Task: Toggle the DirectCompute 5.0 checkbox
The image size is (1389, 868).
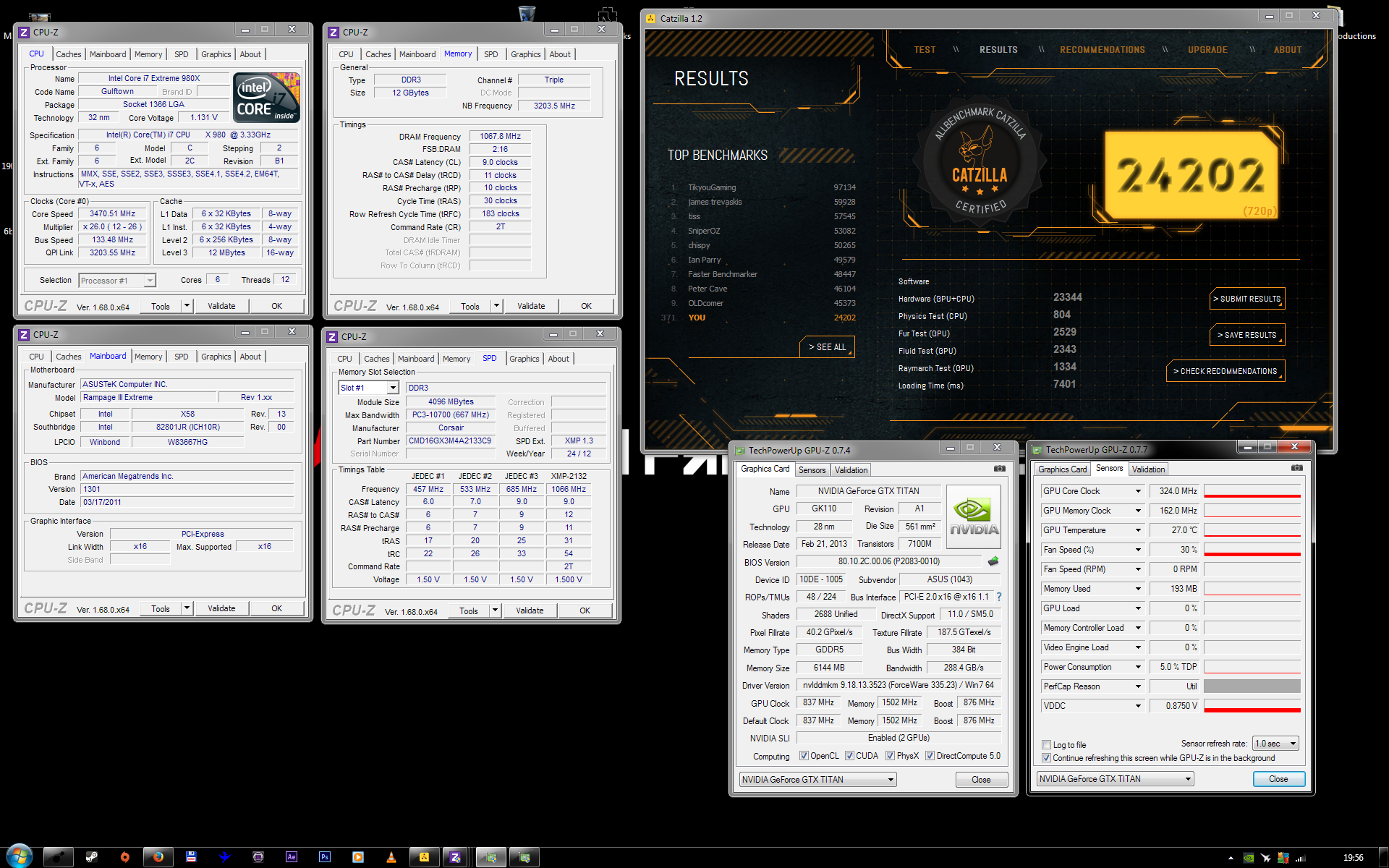Action: click(x=930, y=756)
